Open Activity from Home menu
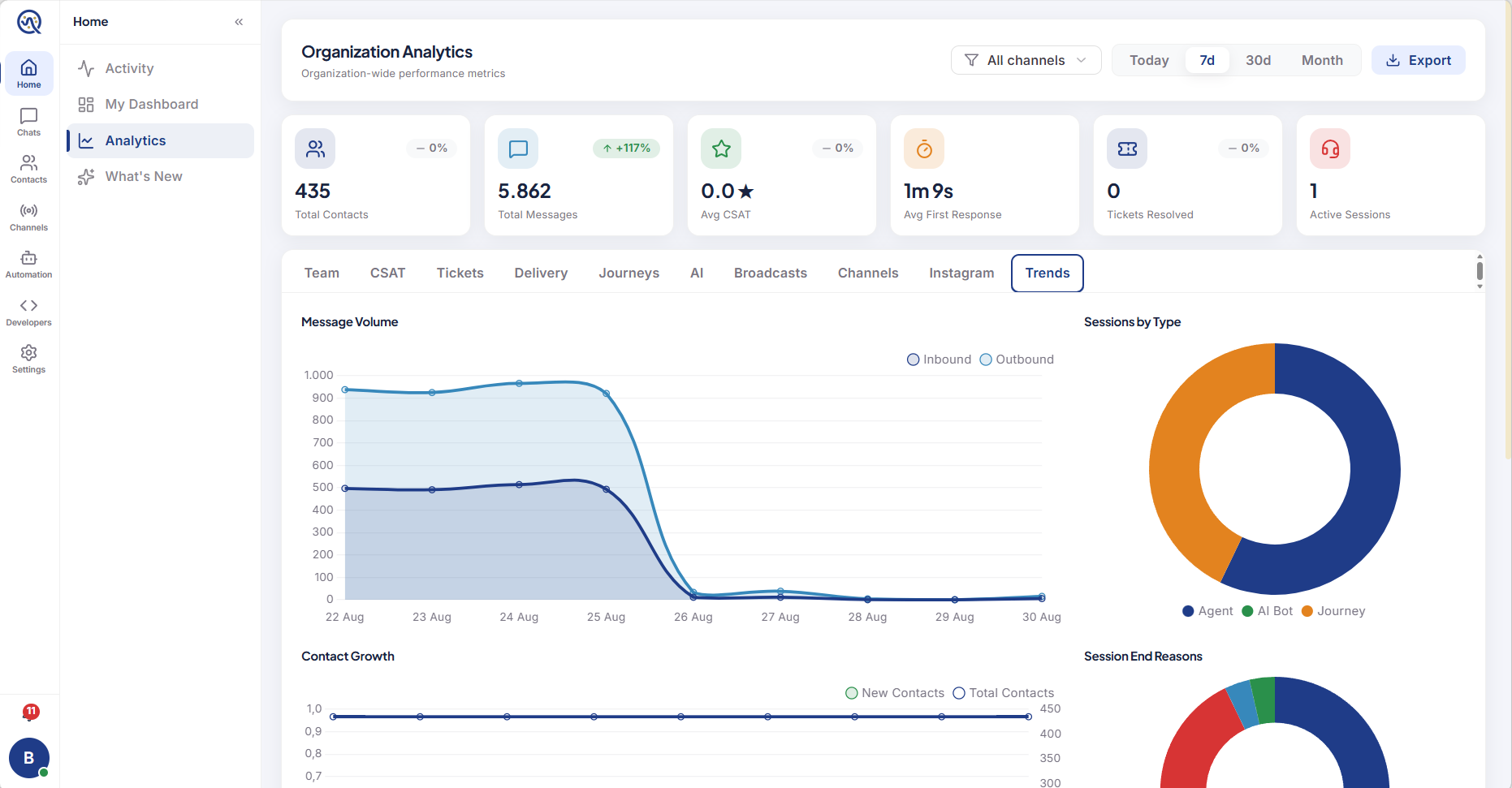The width and height of the screenshot is (1512, 788). coord(161,68)
